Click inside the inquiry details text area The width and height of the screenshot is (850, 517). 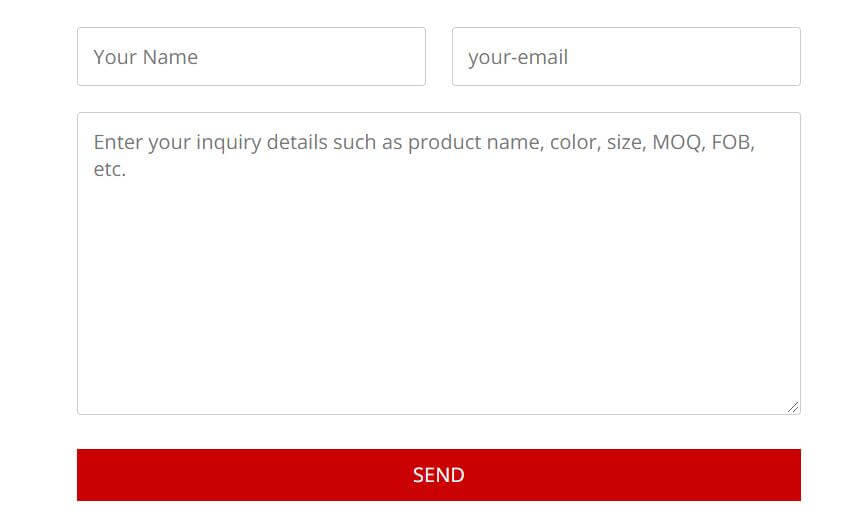[x=439, y=263]
